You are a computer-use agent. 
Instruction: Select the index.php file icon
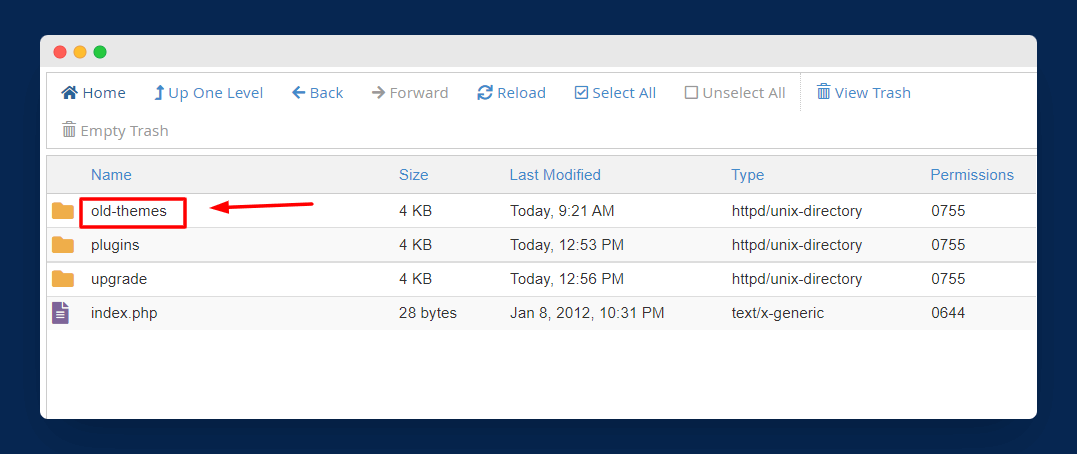point(62,313)
